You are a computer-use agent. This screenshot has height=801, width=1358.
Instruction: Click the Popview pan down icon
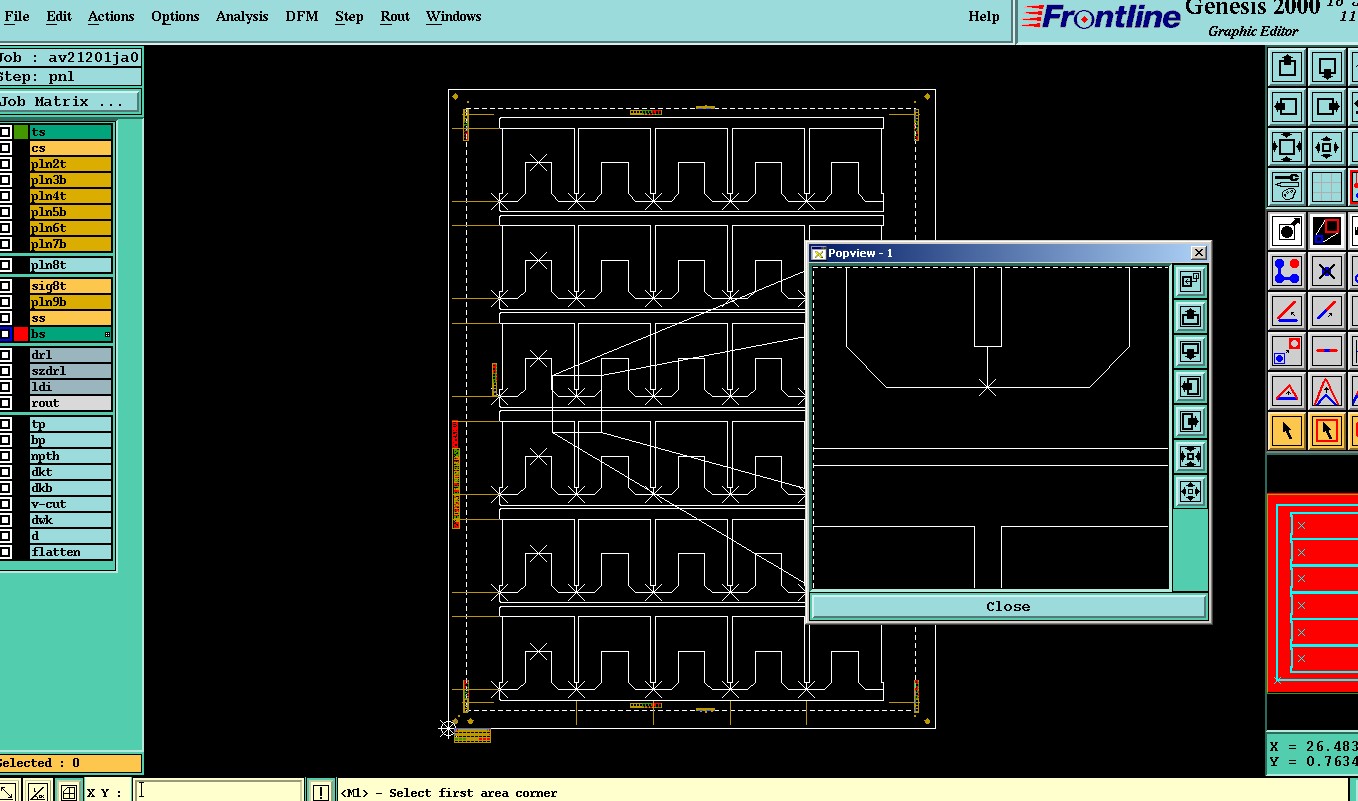[1190, 351]
